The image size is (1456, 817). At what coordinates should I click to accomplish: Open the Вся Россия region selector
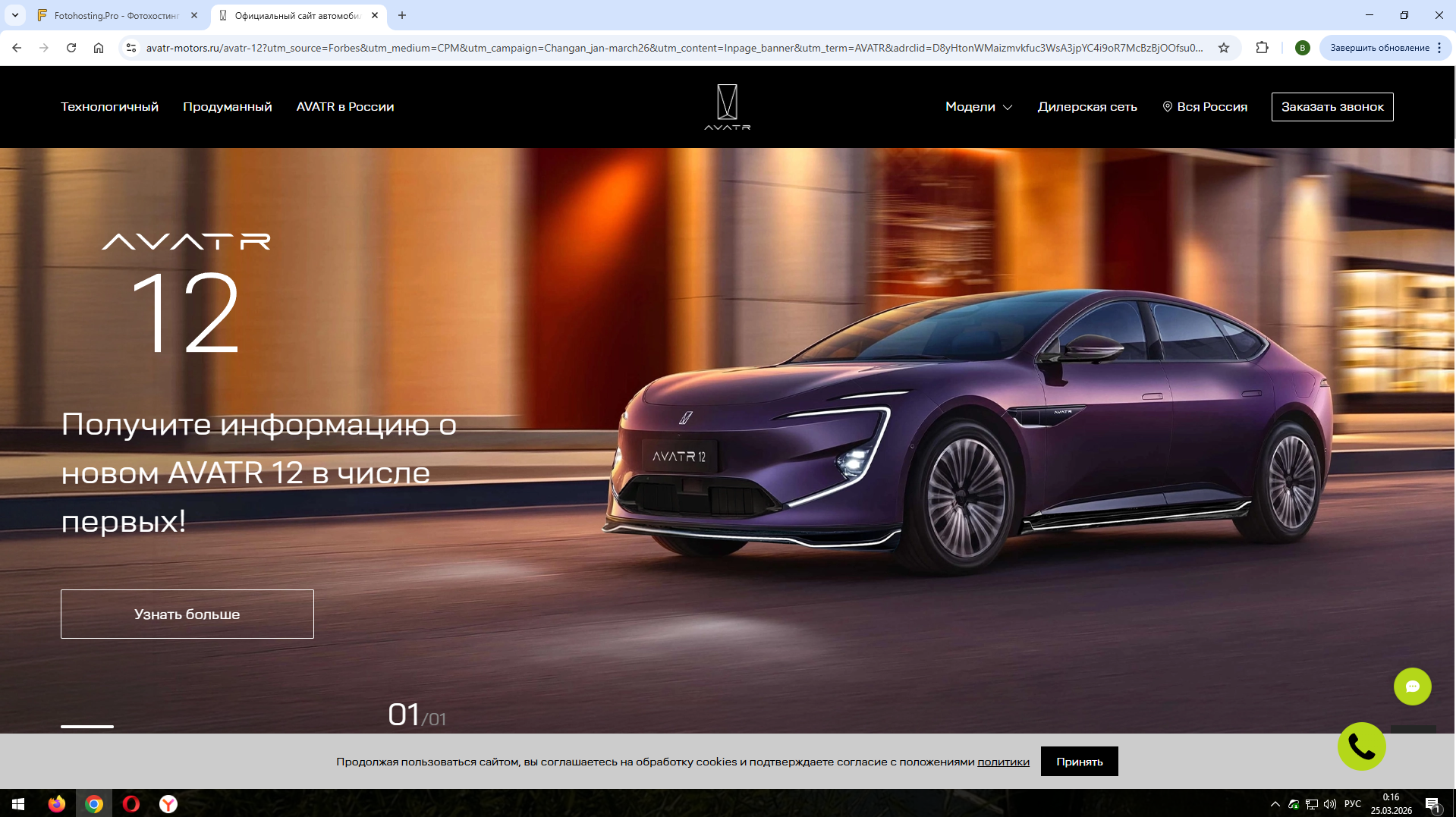(x=1205, y=107)
